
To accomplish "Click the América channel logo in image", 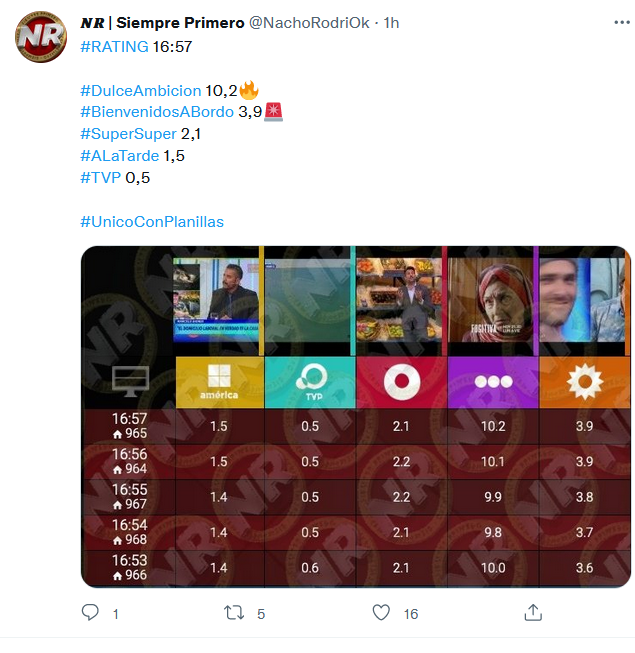I will click(219, 382).
